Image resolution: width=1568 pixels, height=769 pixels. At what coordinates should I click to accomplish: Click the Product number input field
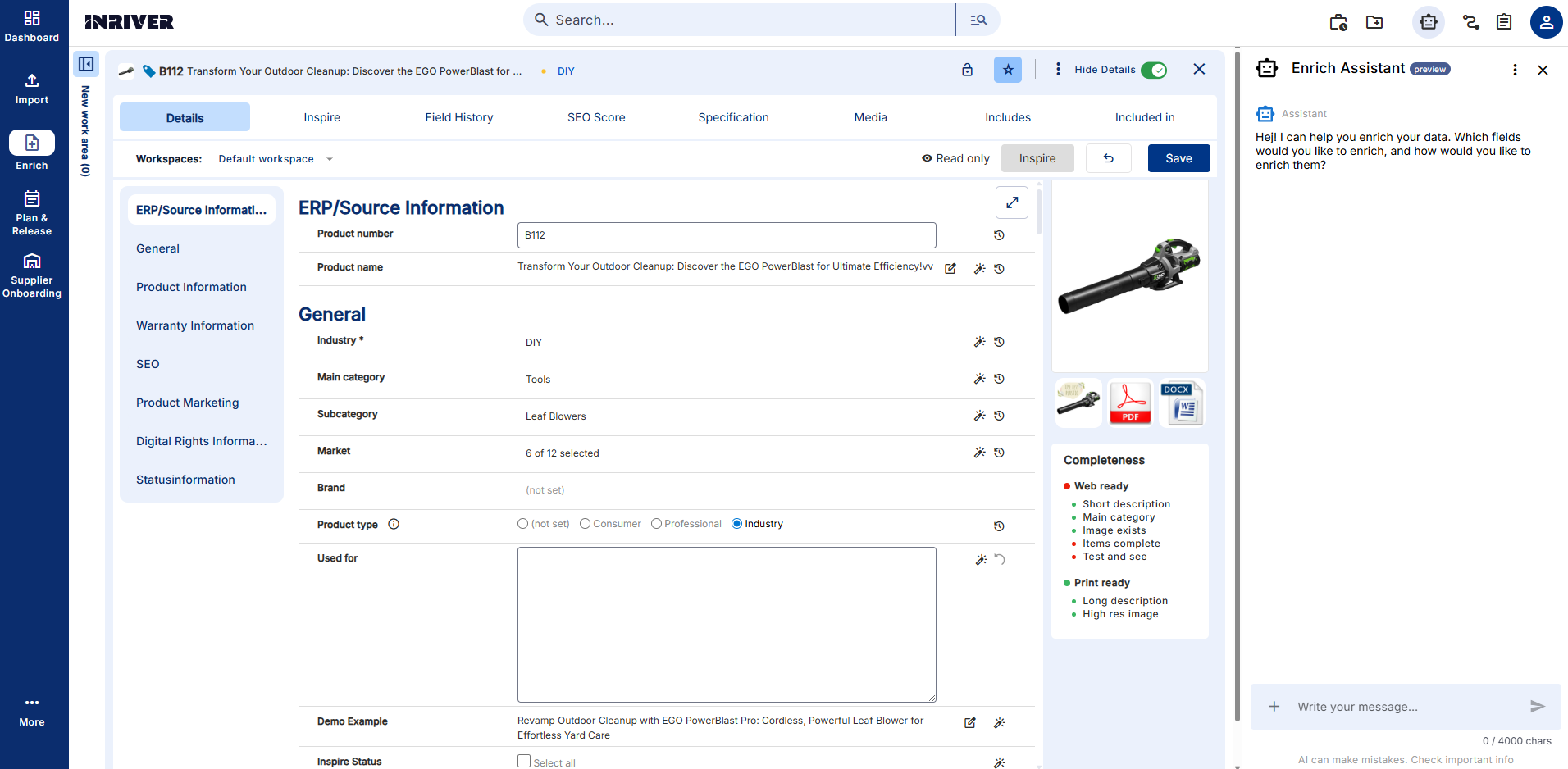click(x=727, y=235)
